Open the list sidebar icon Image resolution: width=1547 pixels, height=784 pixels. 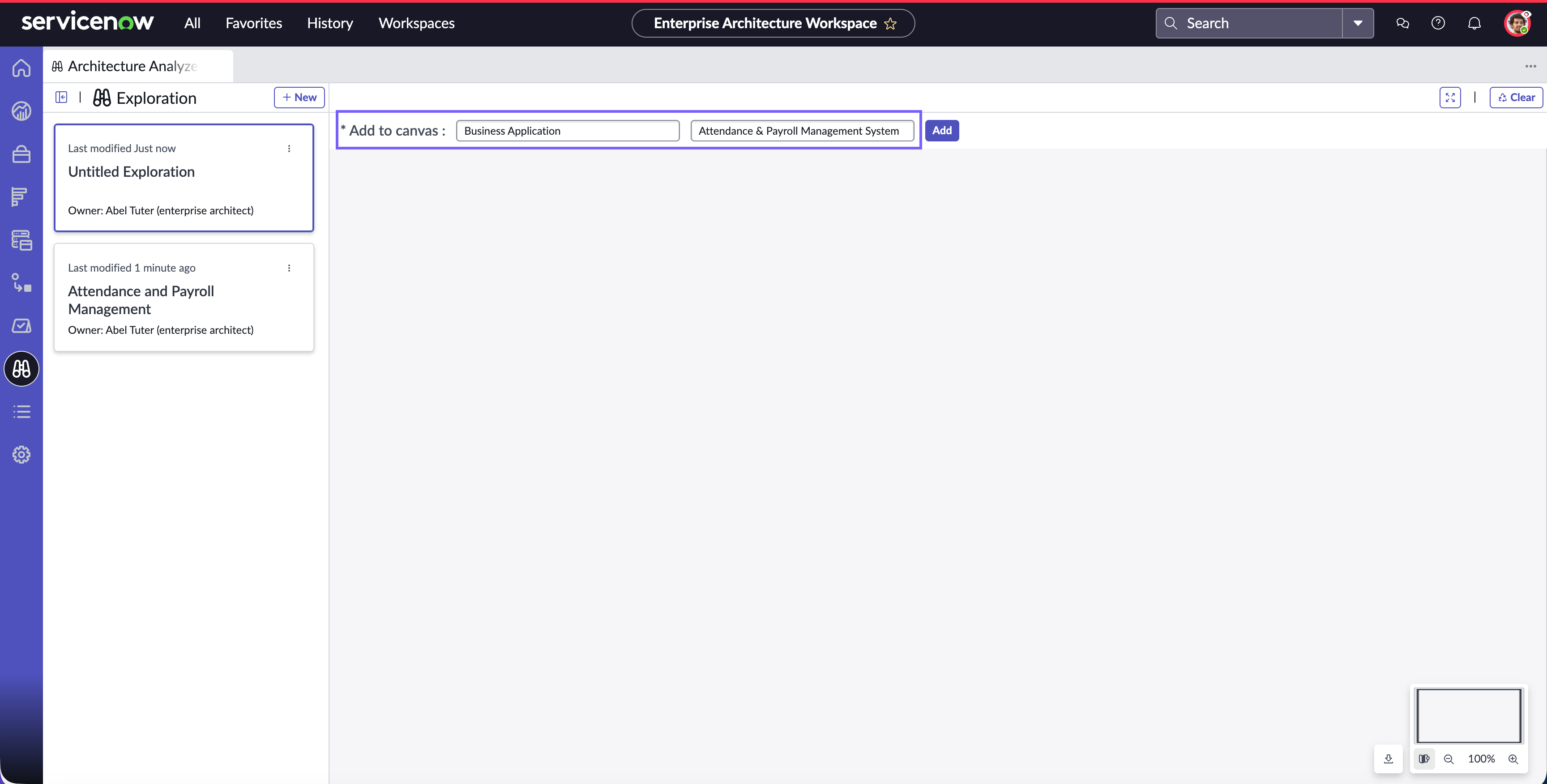21,412
